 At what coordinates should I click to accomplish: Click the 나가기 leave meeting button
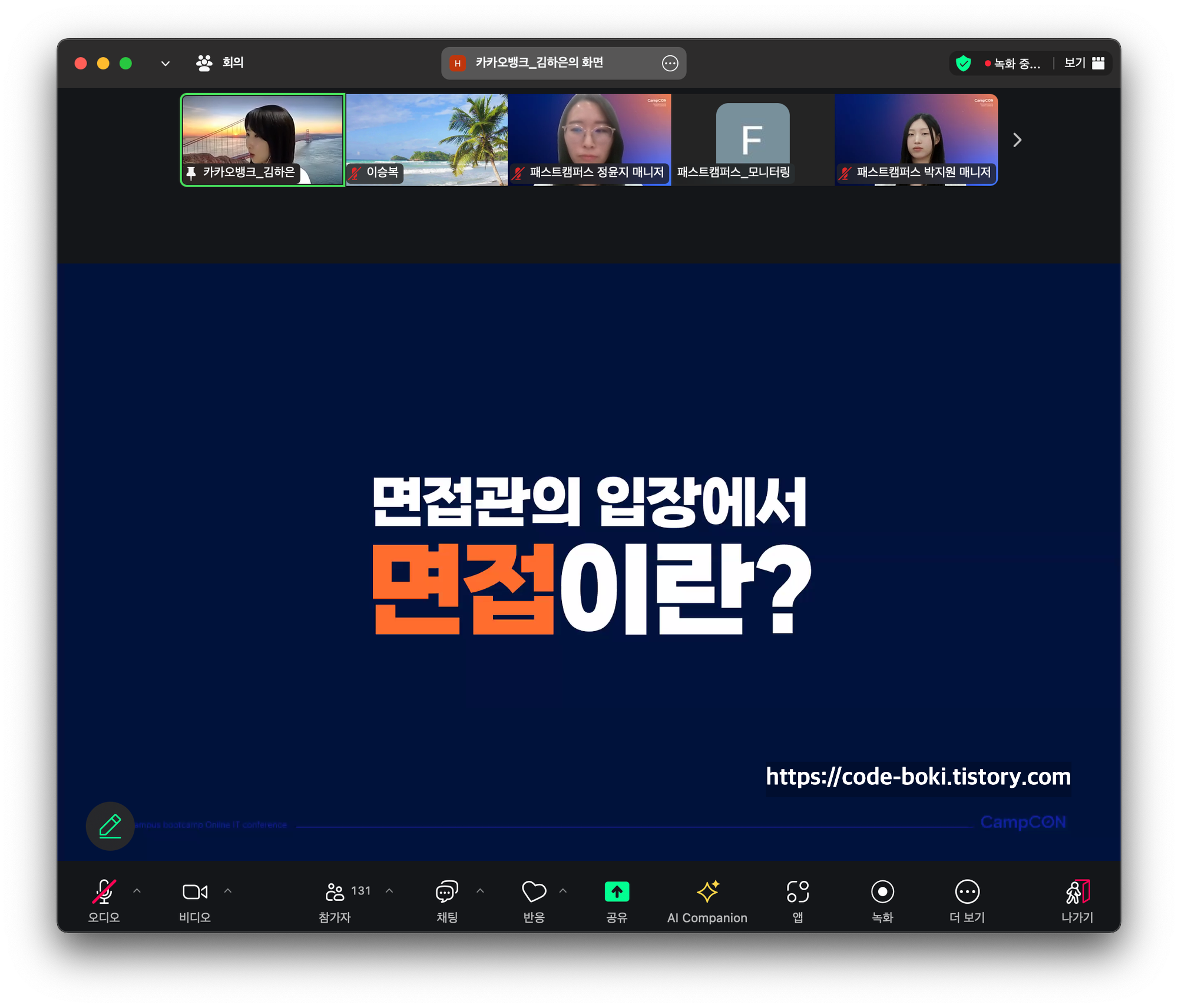click(x=1077, y=891)
